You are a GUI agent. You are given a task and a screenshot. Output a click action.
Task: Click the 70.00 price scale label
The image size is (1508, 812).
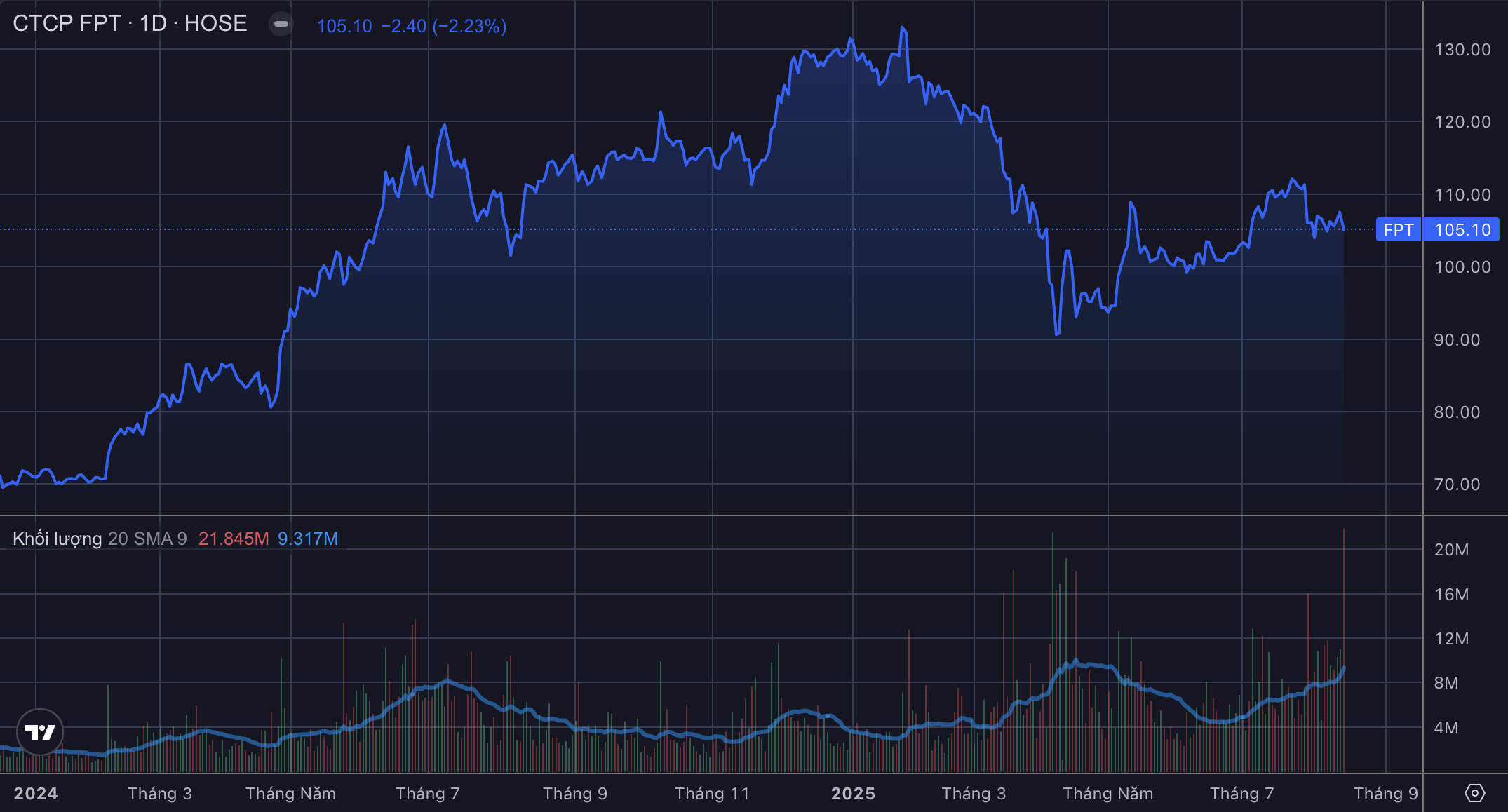[x=1457, y=485]
